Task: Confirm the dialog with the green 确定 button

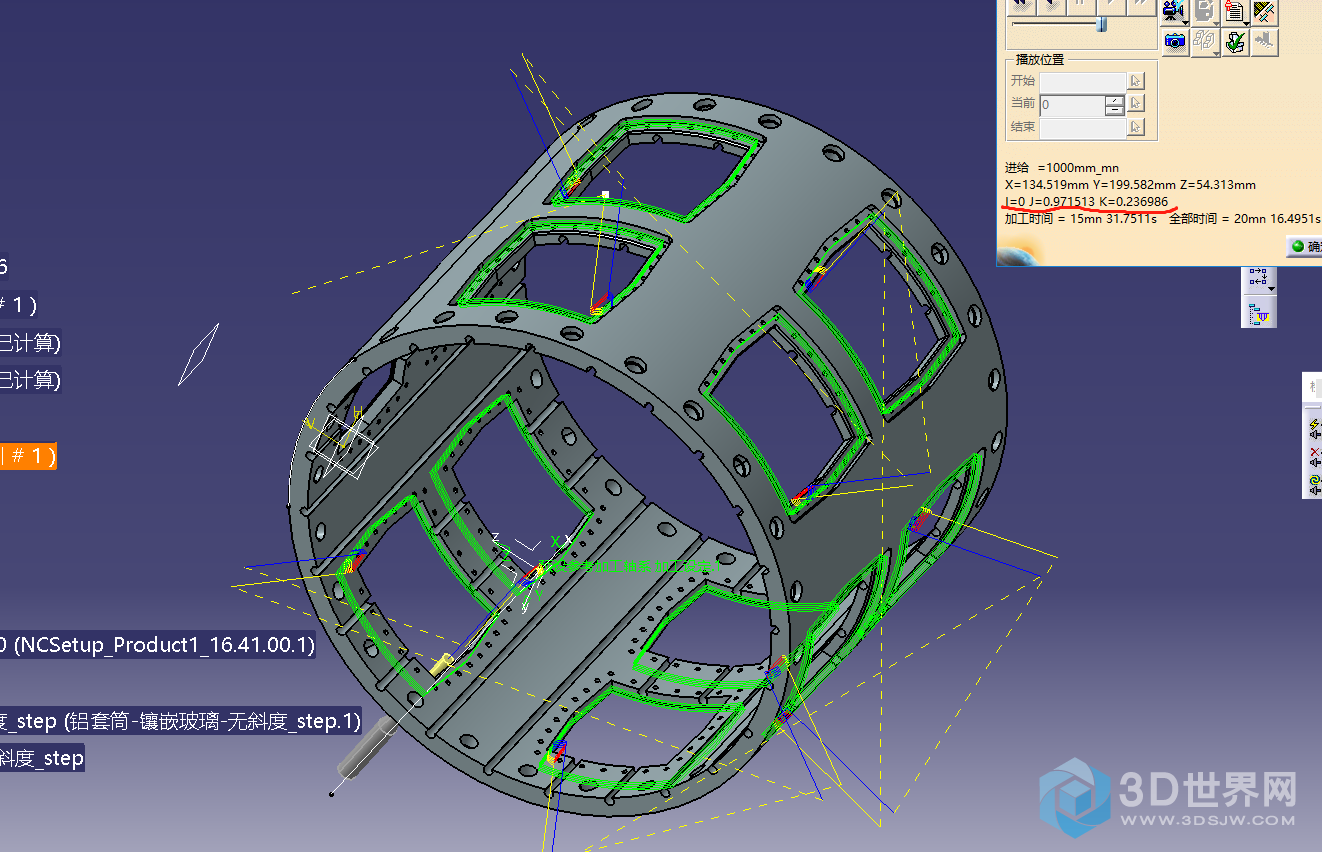Action: 1304,246
